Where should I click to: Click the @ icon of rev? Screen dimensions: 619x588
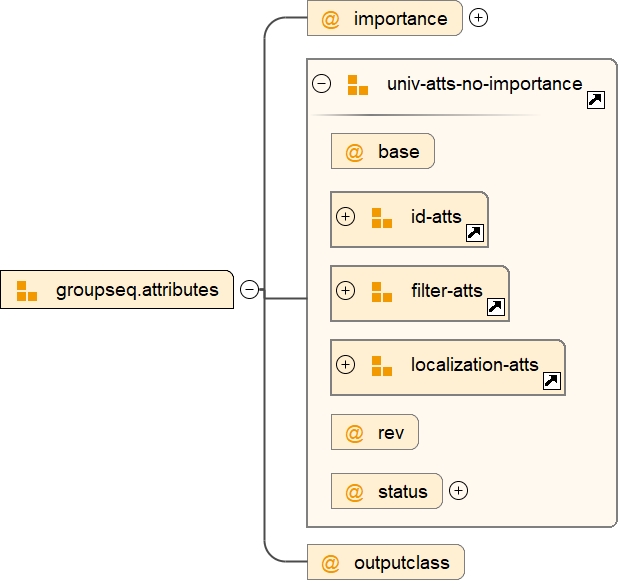point(354,433)
